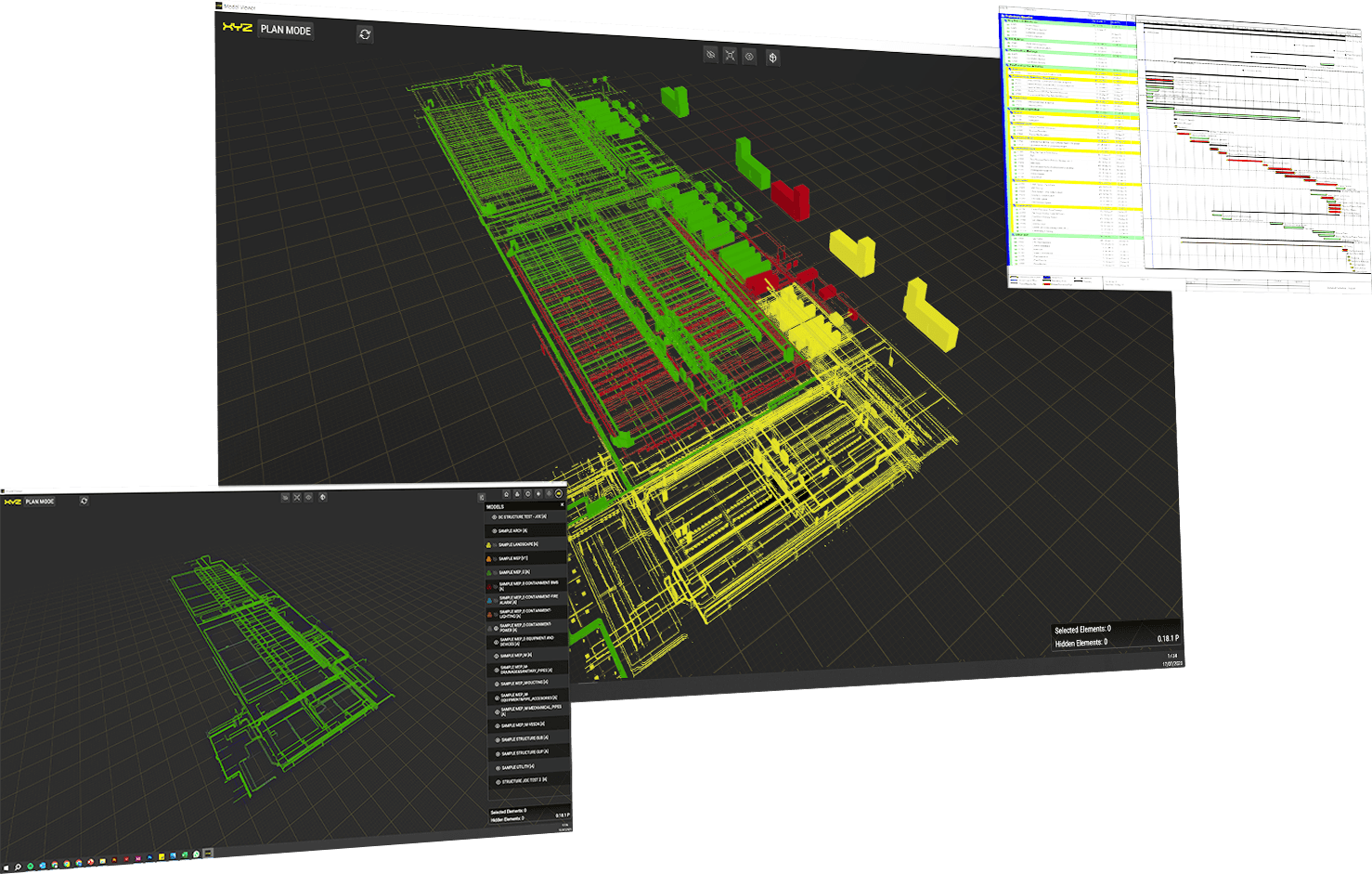1372x874 pixels.
Task: Collapse the Models panel using the side handle
Action: (x=482, y=497)
